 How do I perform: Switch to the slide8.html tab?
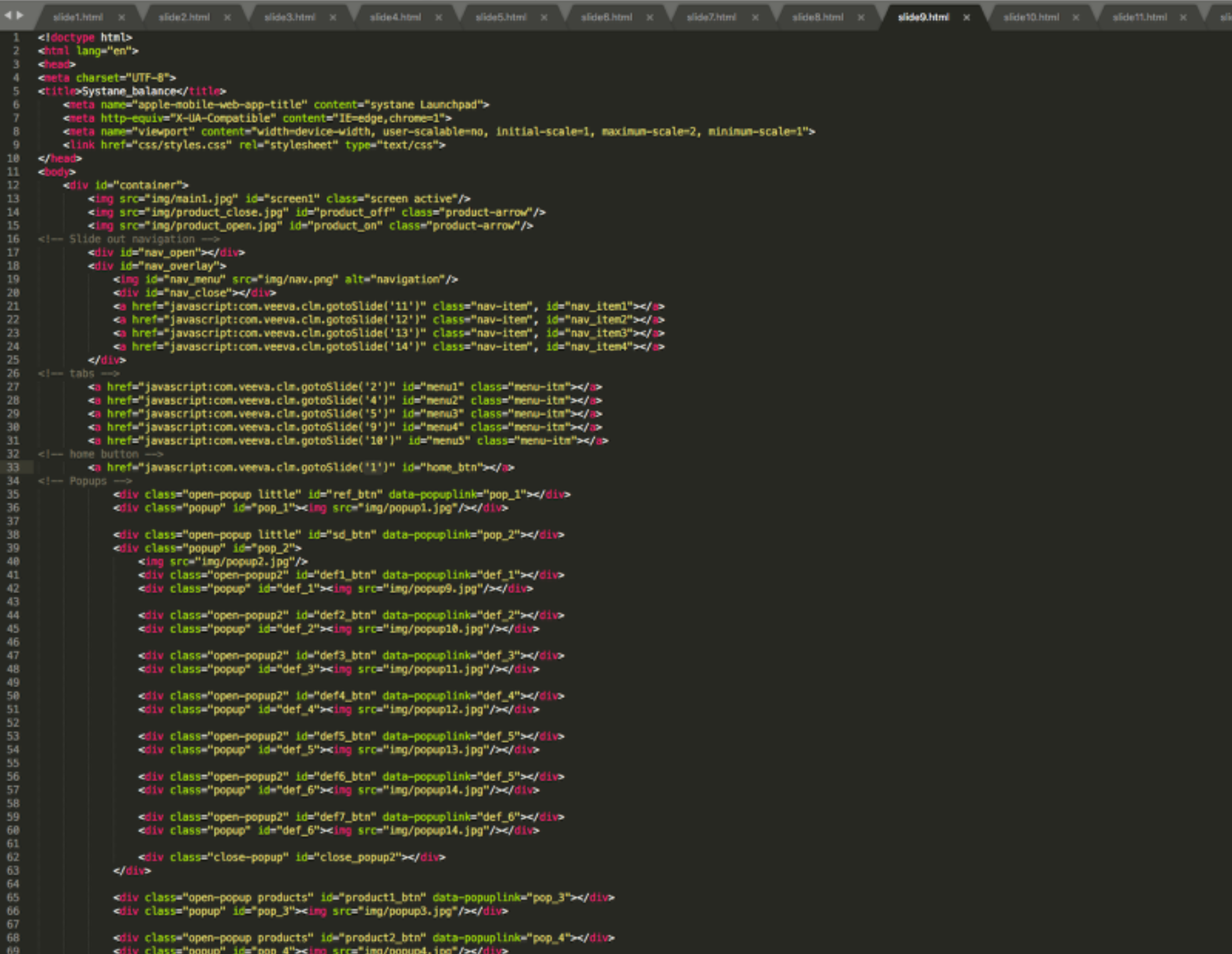click(817, 17)
